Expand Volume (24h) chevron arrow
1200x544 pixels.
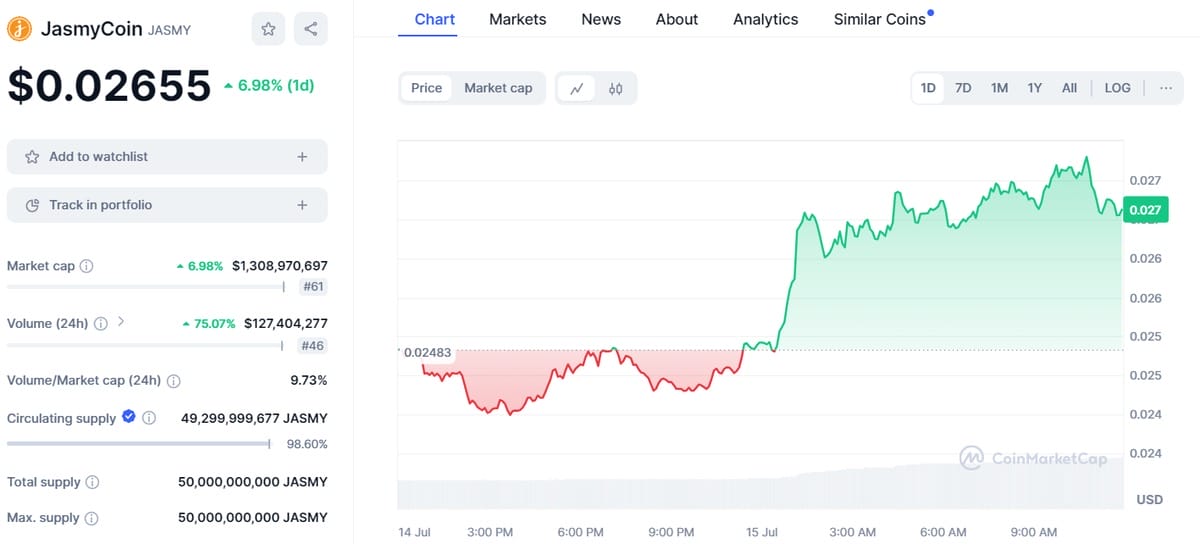pyautogui.click(x=121, y=322)
